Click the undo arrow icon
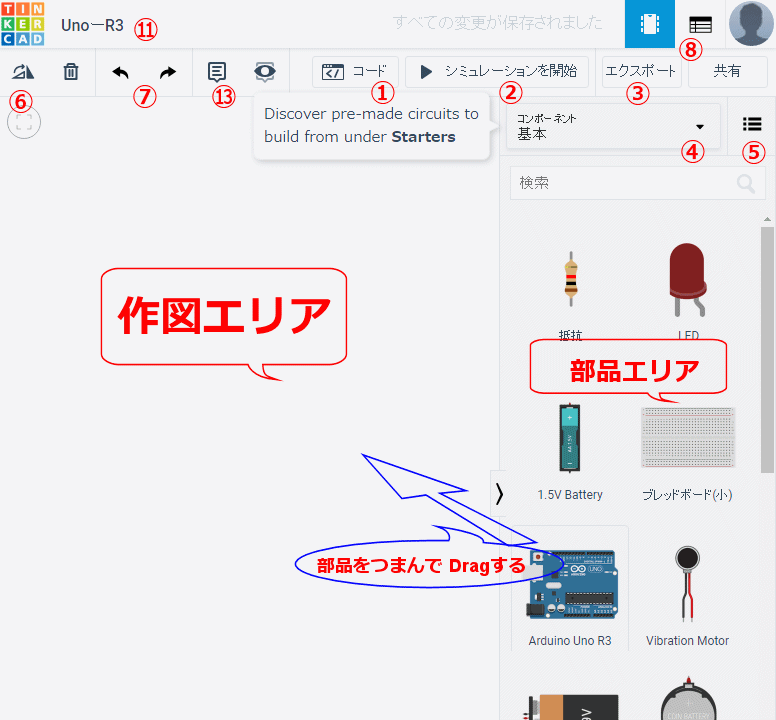This screenshot has width=776, height=720. click(x=120, y=72)
